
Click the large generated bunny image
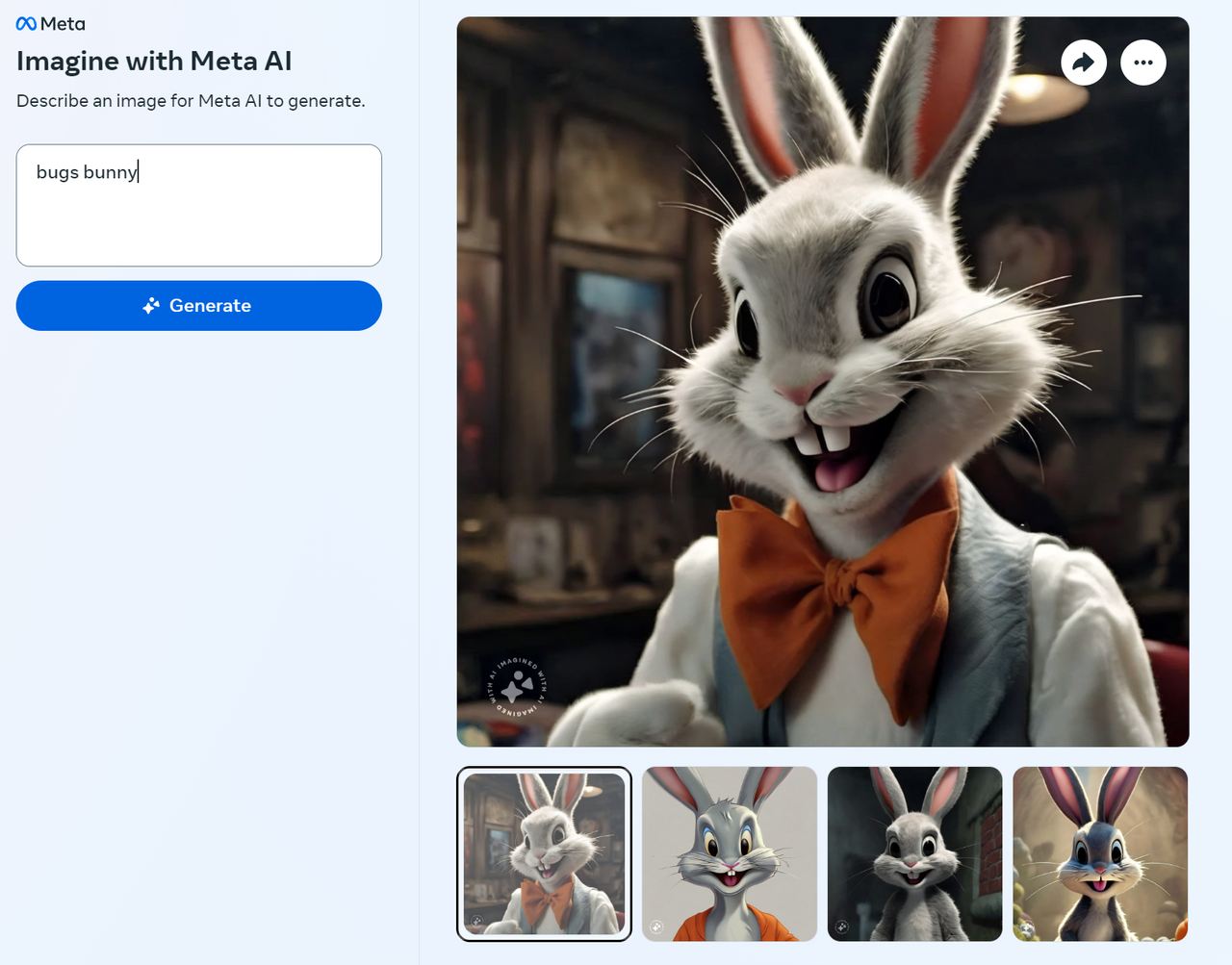[823, 382]
